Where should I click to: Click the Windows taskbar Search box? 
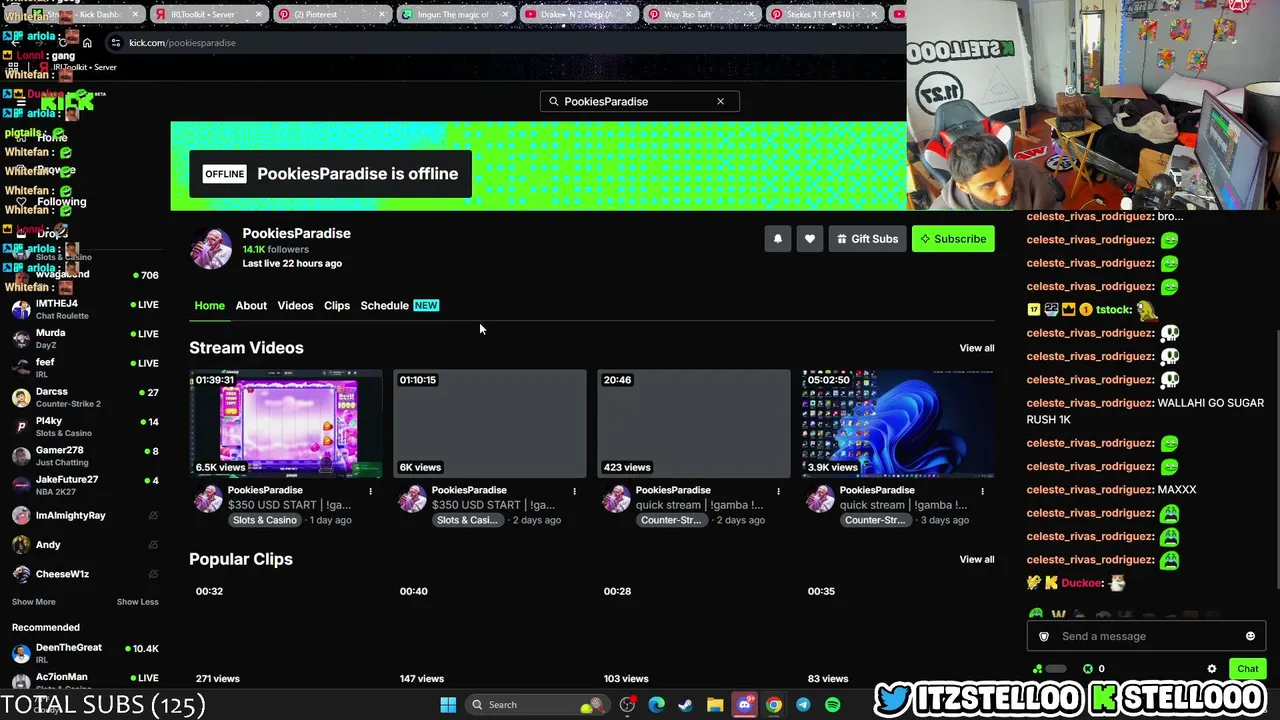click(x=536, y=705)
